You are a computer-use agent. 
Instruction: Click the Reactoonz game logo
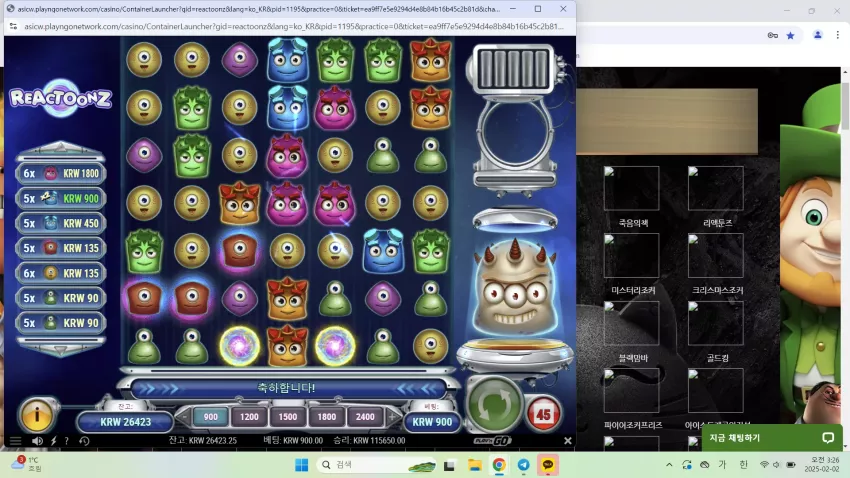(61, 98)
